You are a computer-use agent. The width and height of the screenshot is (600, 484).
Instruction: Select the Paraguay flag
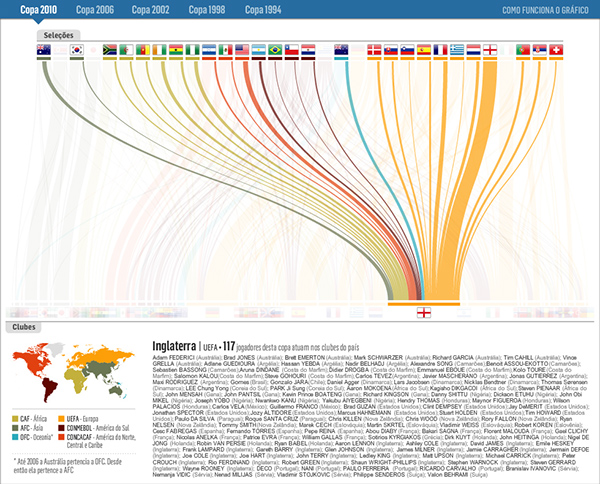click(x=308, y=50)
